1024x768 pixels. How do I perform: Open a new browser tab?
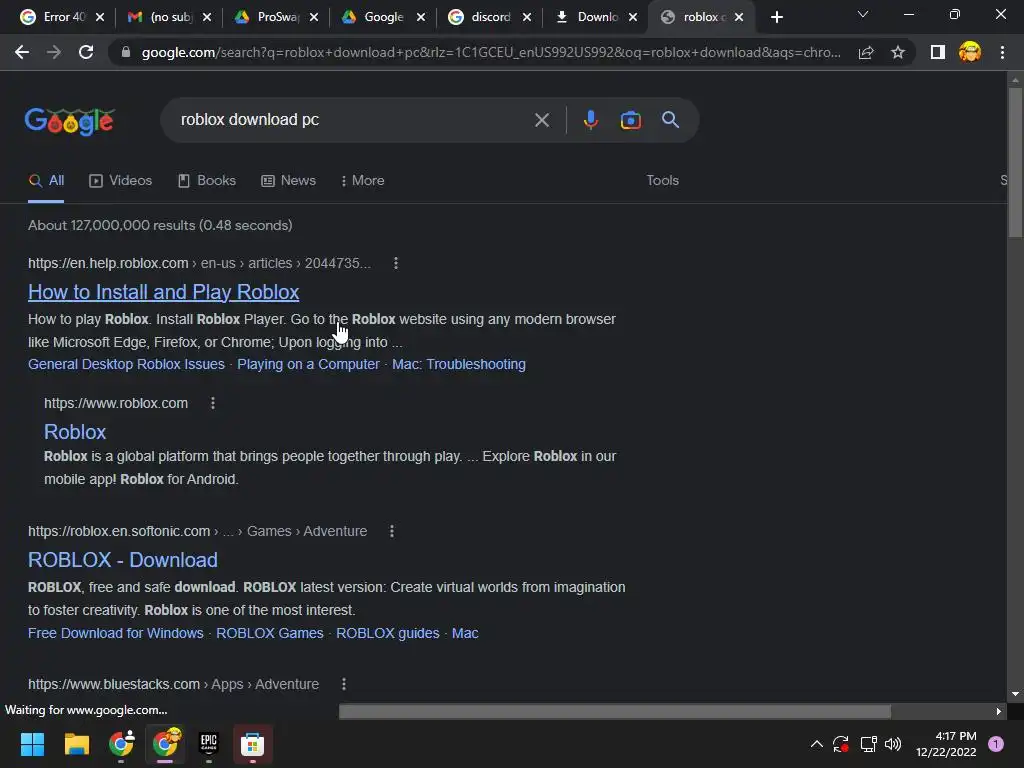pos(776,18)
